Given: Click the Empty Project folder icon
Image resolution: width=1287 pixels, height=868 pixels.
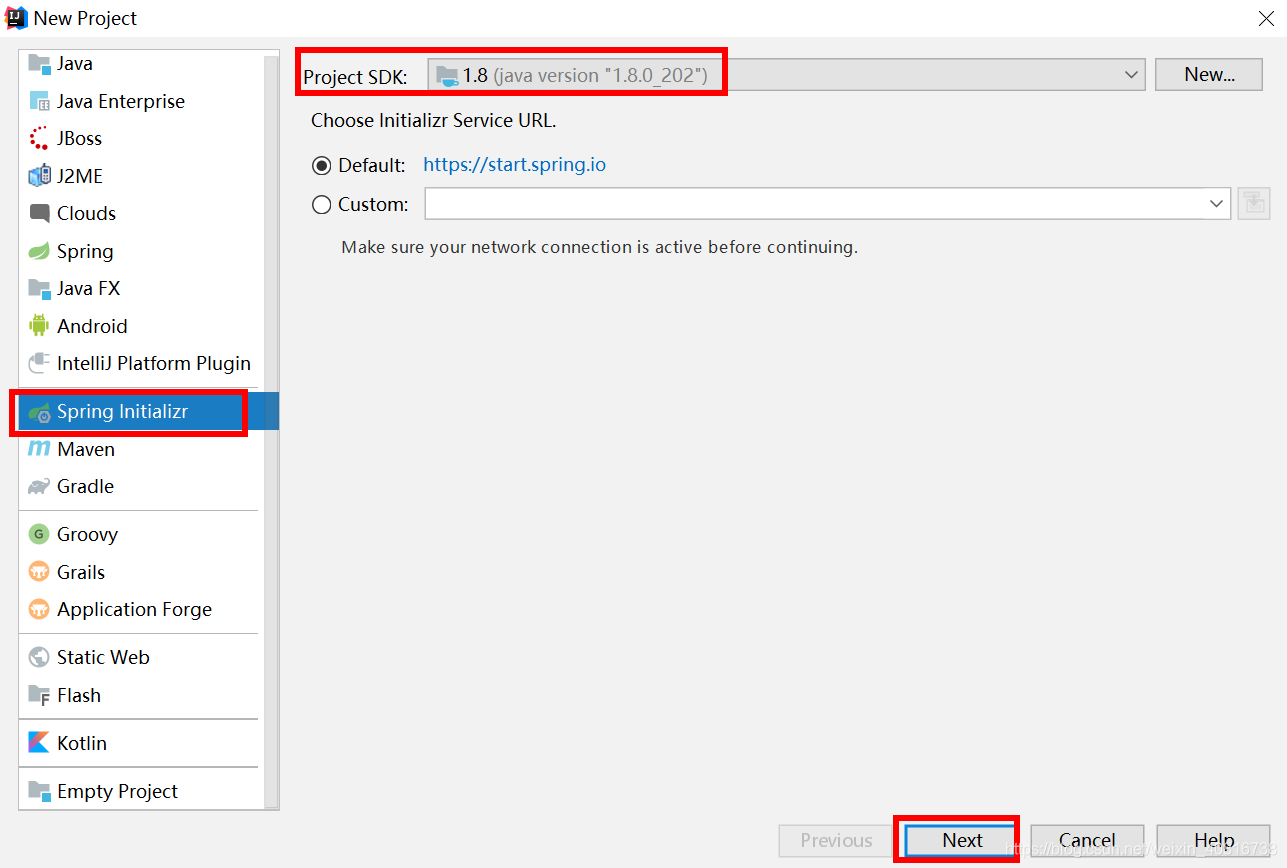Looking at the screenshot, I should click(39, 791).
